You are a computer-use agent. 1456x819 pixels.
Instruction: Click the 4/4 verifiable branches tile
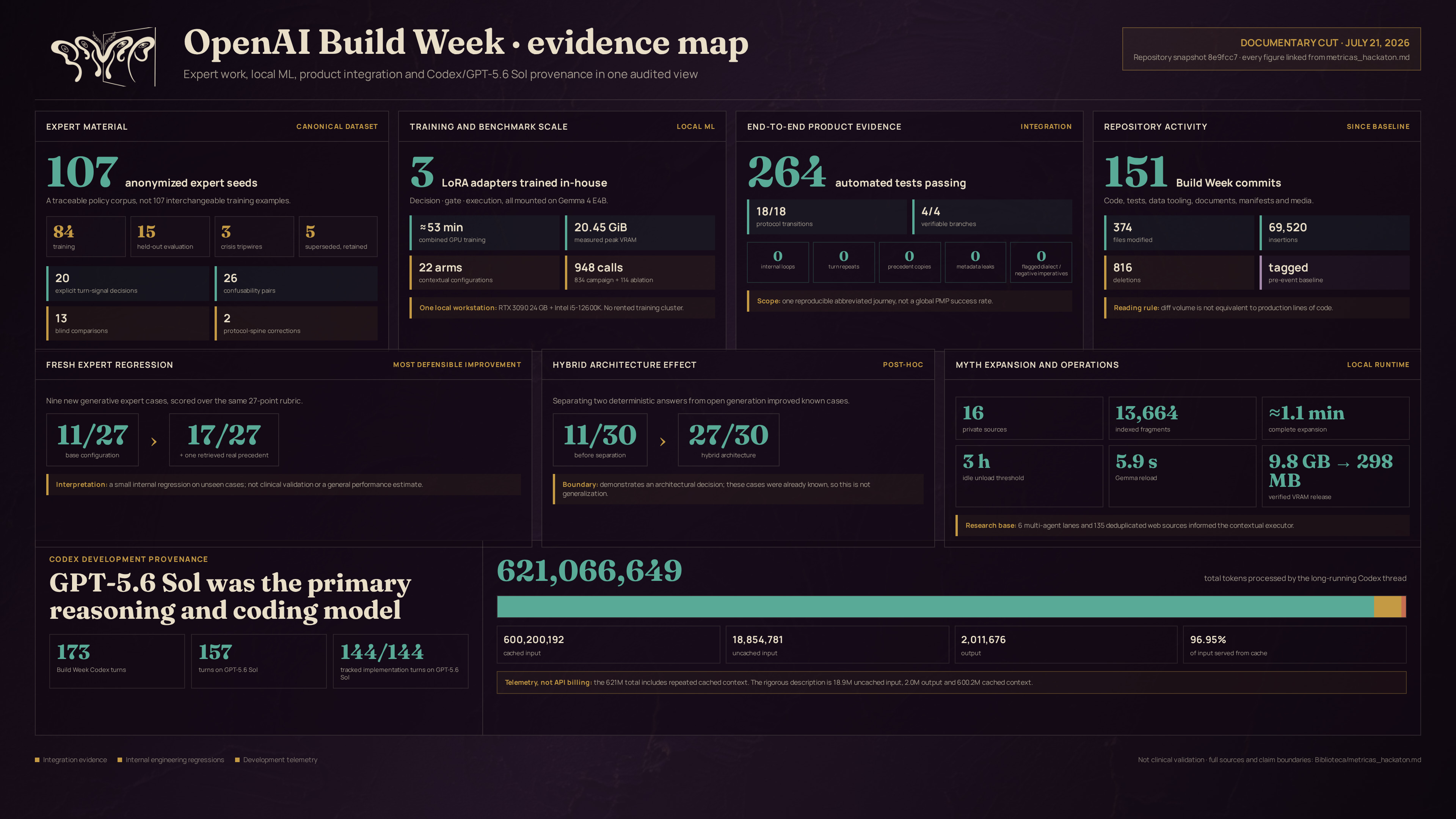[992, 217]
